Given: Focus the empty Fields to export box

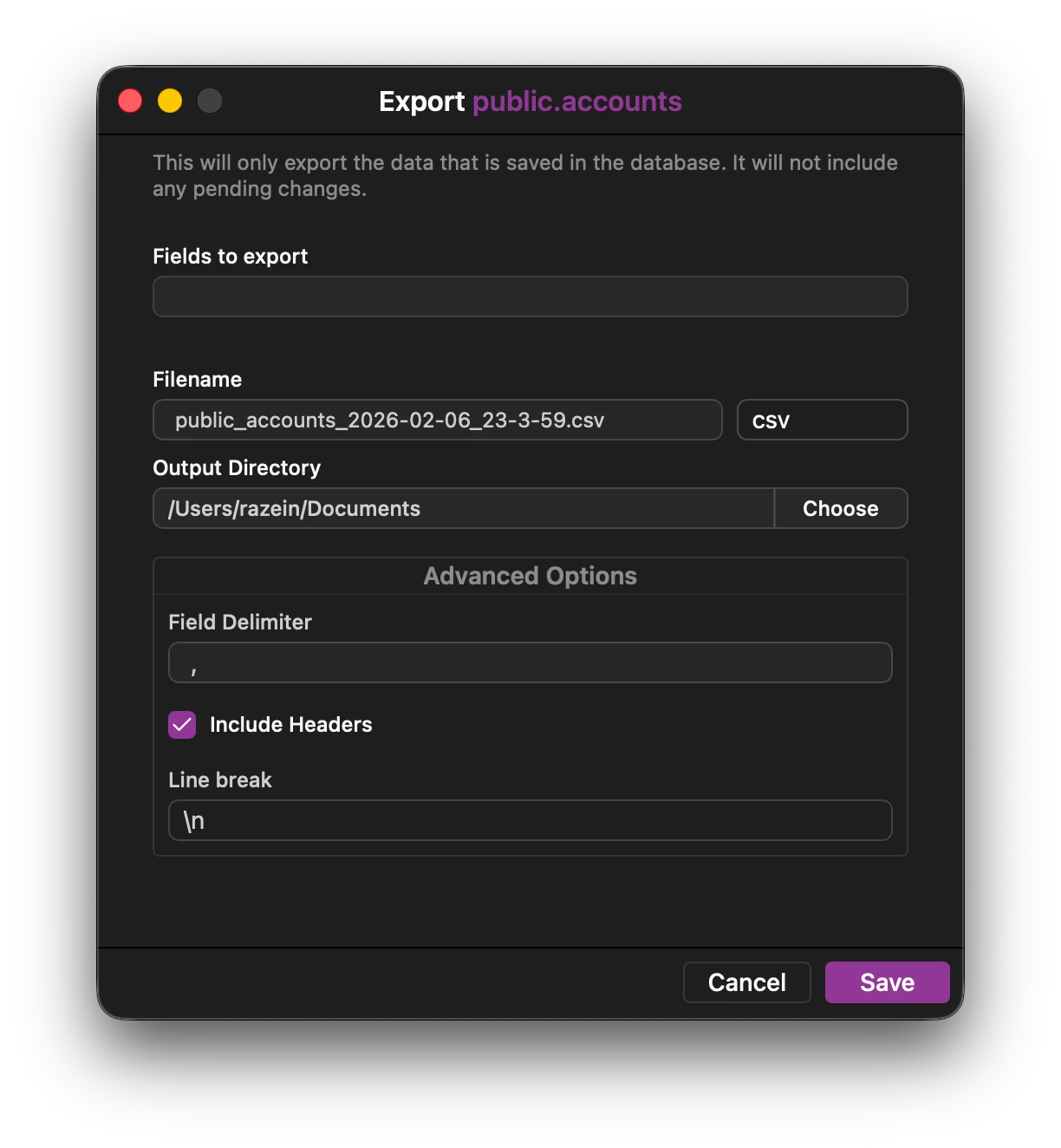Looking at the screenshot, I should point(530,296).
